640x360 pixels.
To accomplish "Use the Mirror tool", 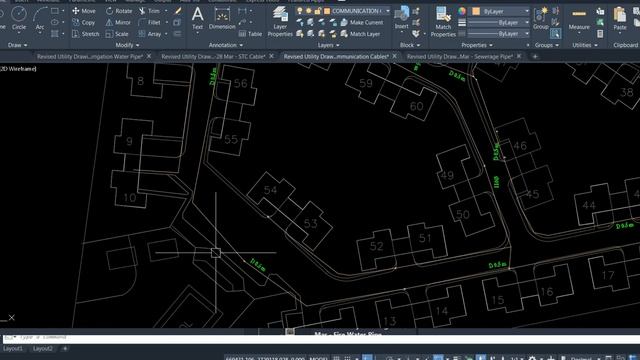I will click(x=118, y=22).
